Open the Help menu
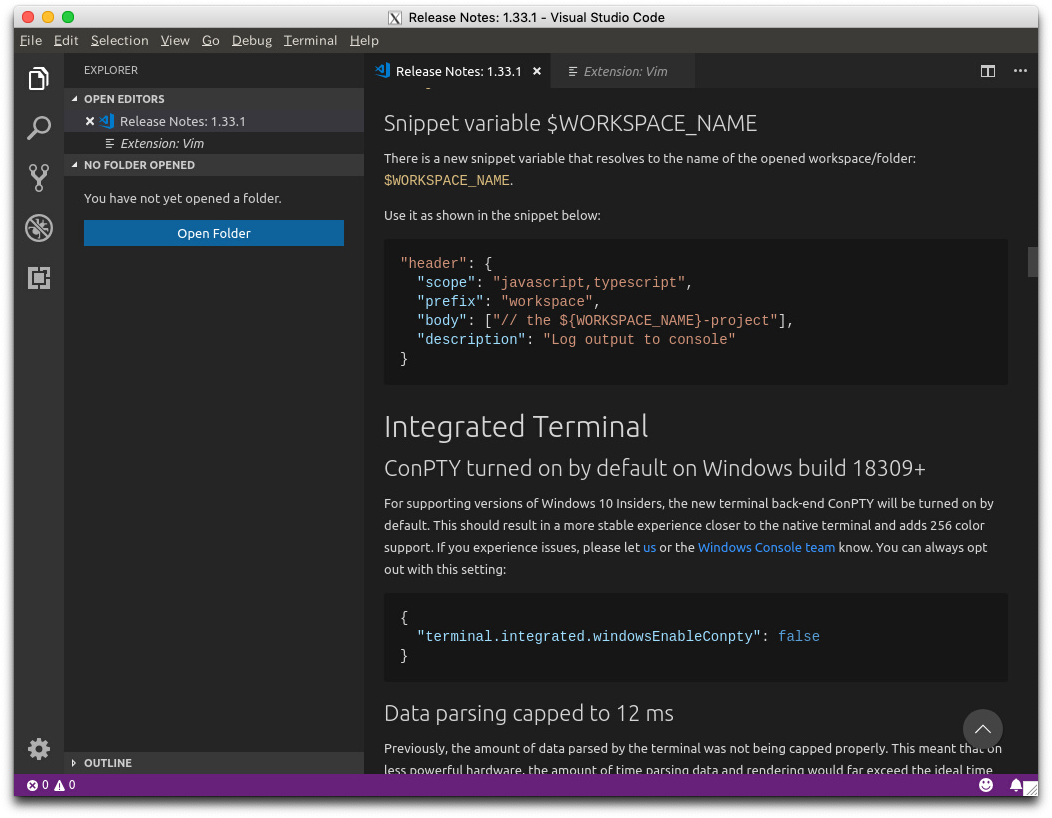Image resolution: width=1052 pixels, height=818 pixels. [364, 40]
